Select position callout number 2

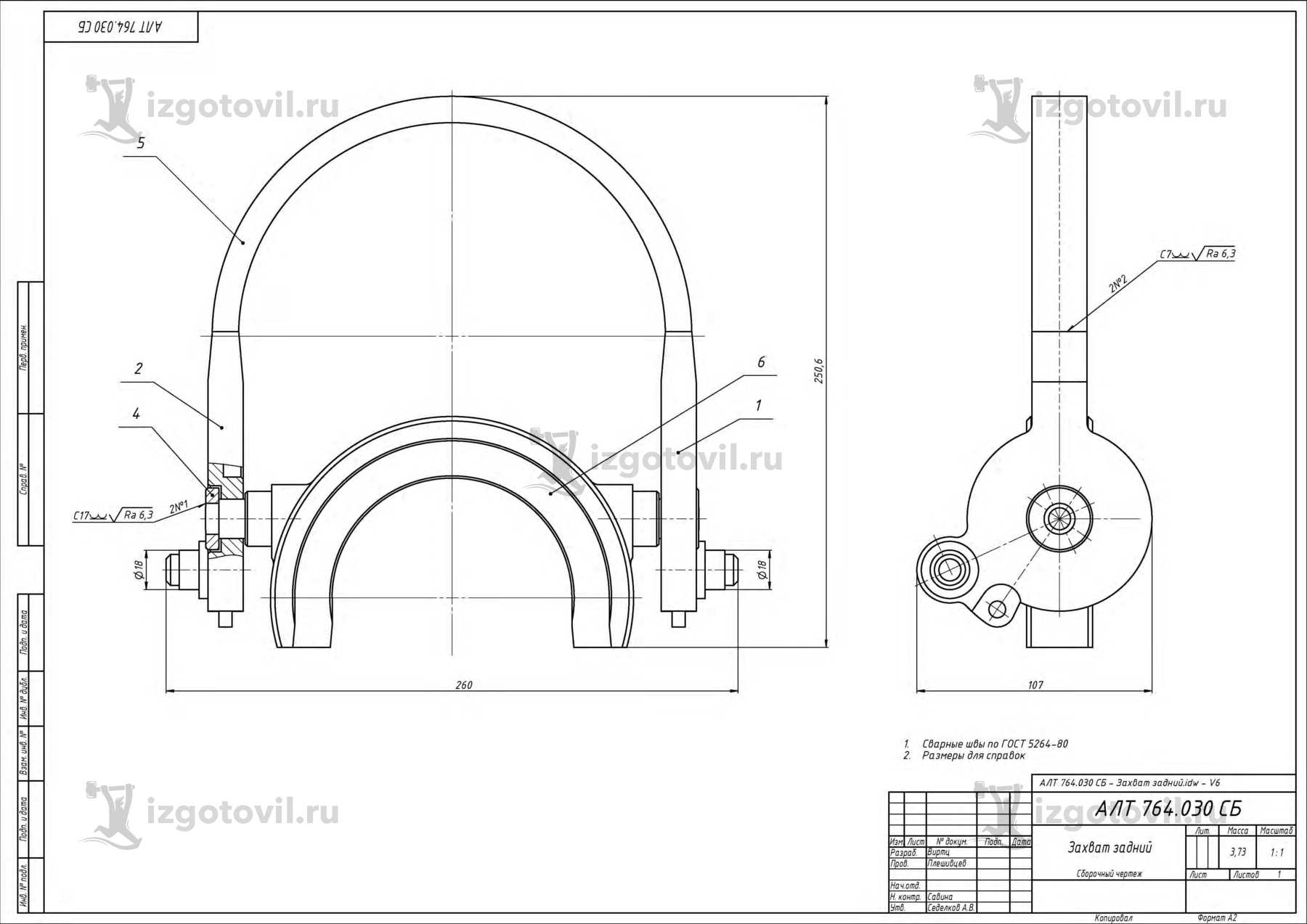(x=139, y=369)
